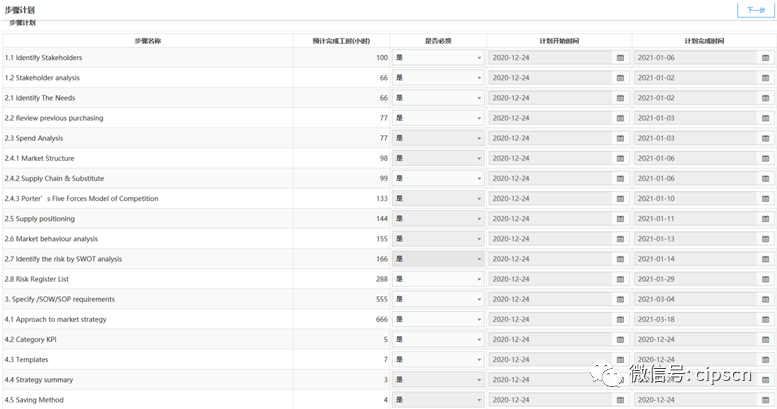Screen dimensions: 777x409
Task: Click completion date field showing 2021-03-18
Action: 695,319
